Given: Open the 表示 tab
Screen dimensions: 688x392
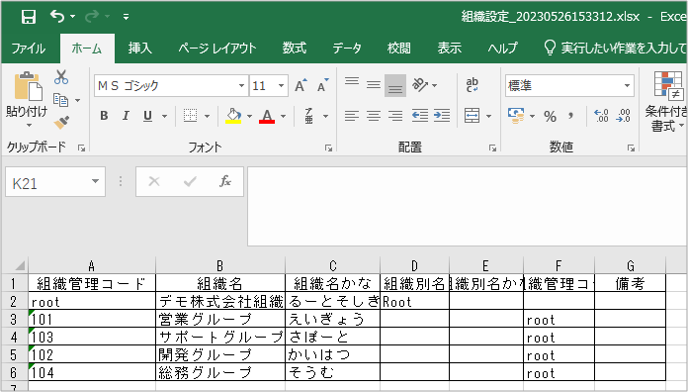Looking at the screenshot, I should pyautogui.click(x=449, y=48).
